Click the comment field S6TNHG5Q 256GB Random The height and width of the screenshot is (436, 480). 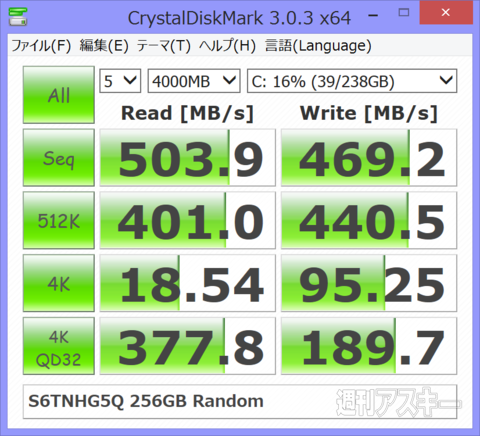(x=240, y=402)
